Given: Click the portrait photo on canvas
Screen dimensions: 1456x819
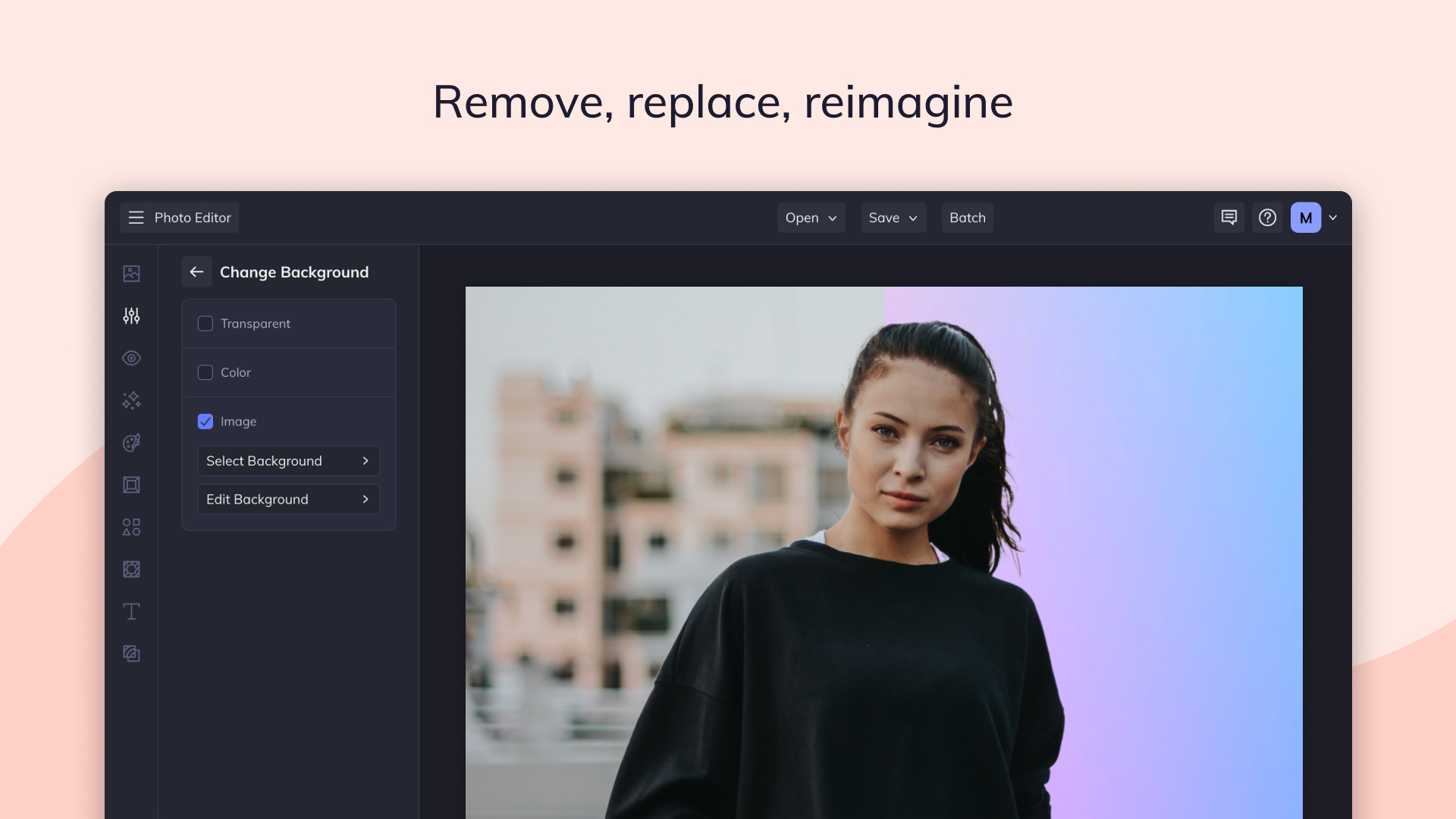Looking at the screenshot, I should pyautogui.click(x=884, y=553).
